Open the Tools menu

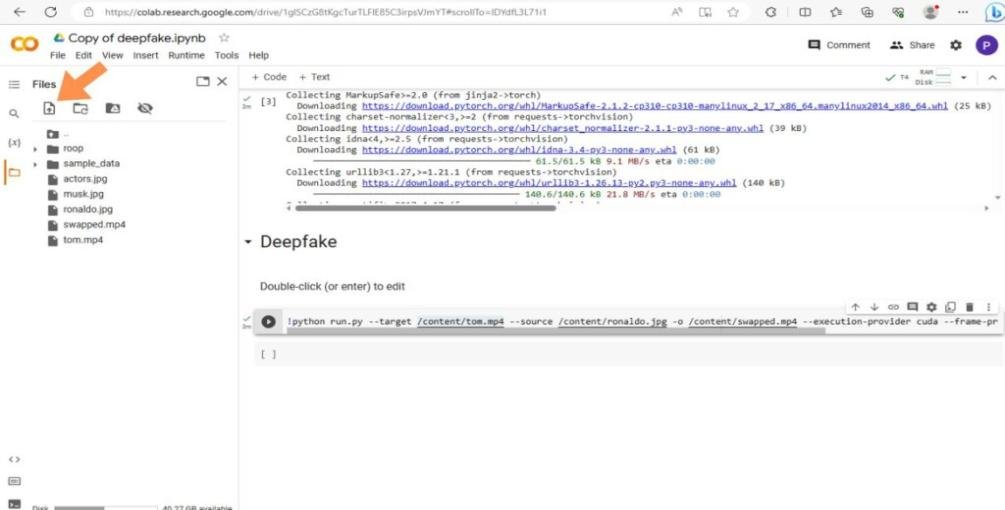coord(226,55)
